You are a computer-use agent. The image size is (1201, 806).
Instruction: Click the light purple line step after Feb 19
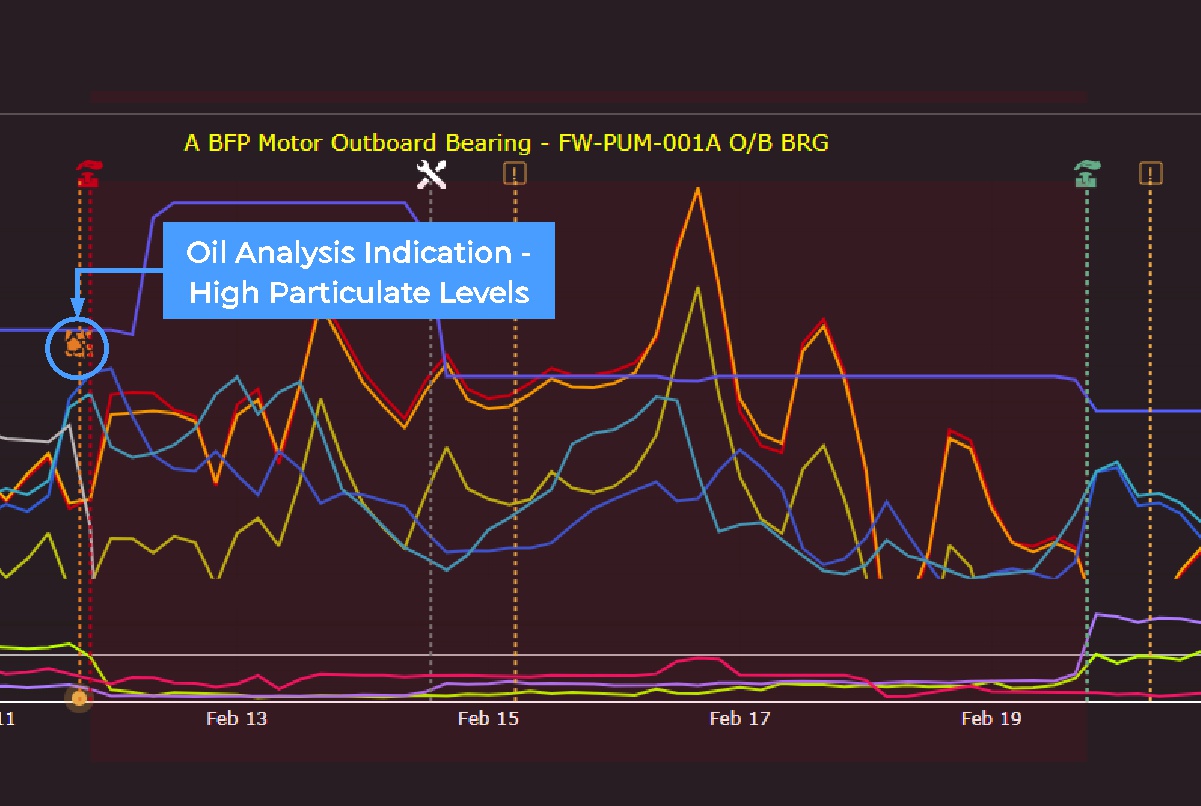coord(1100,614)
